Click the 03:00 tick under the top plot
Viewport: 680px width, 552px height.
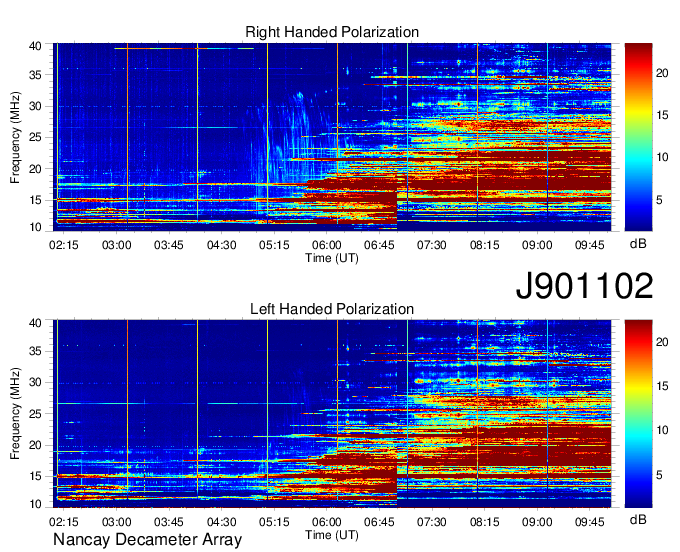116,245
